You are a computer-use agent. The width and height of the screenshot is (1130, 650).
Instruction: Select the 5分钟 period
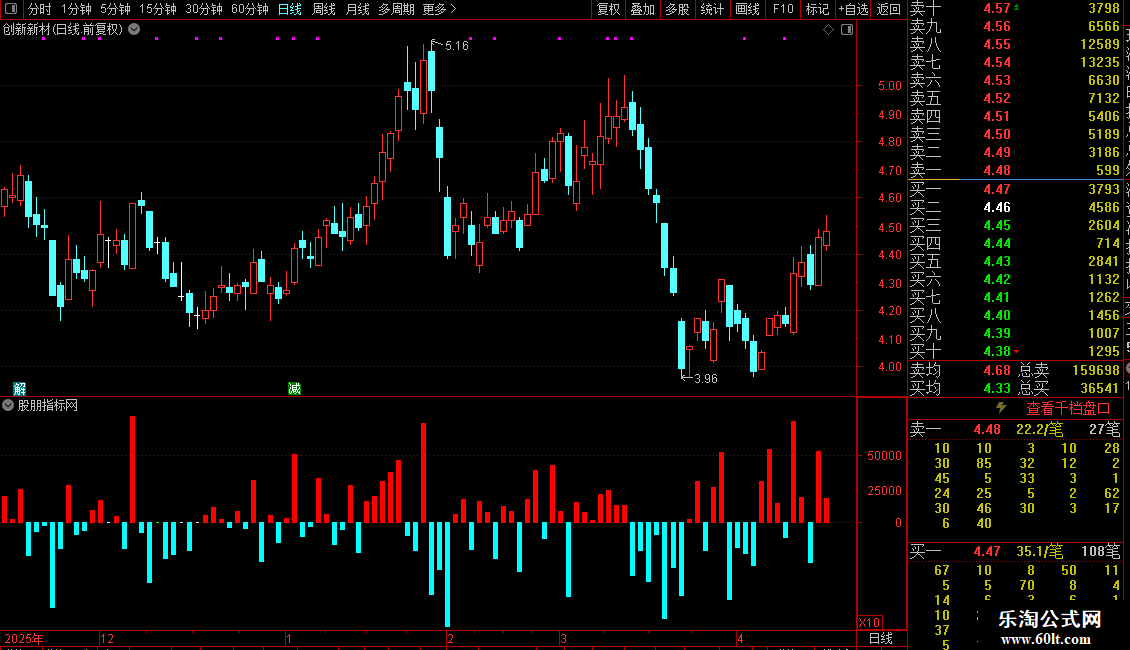[115, 9]
